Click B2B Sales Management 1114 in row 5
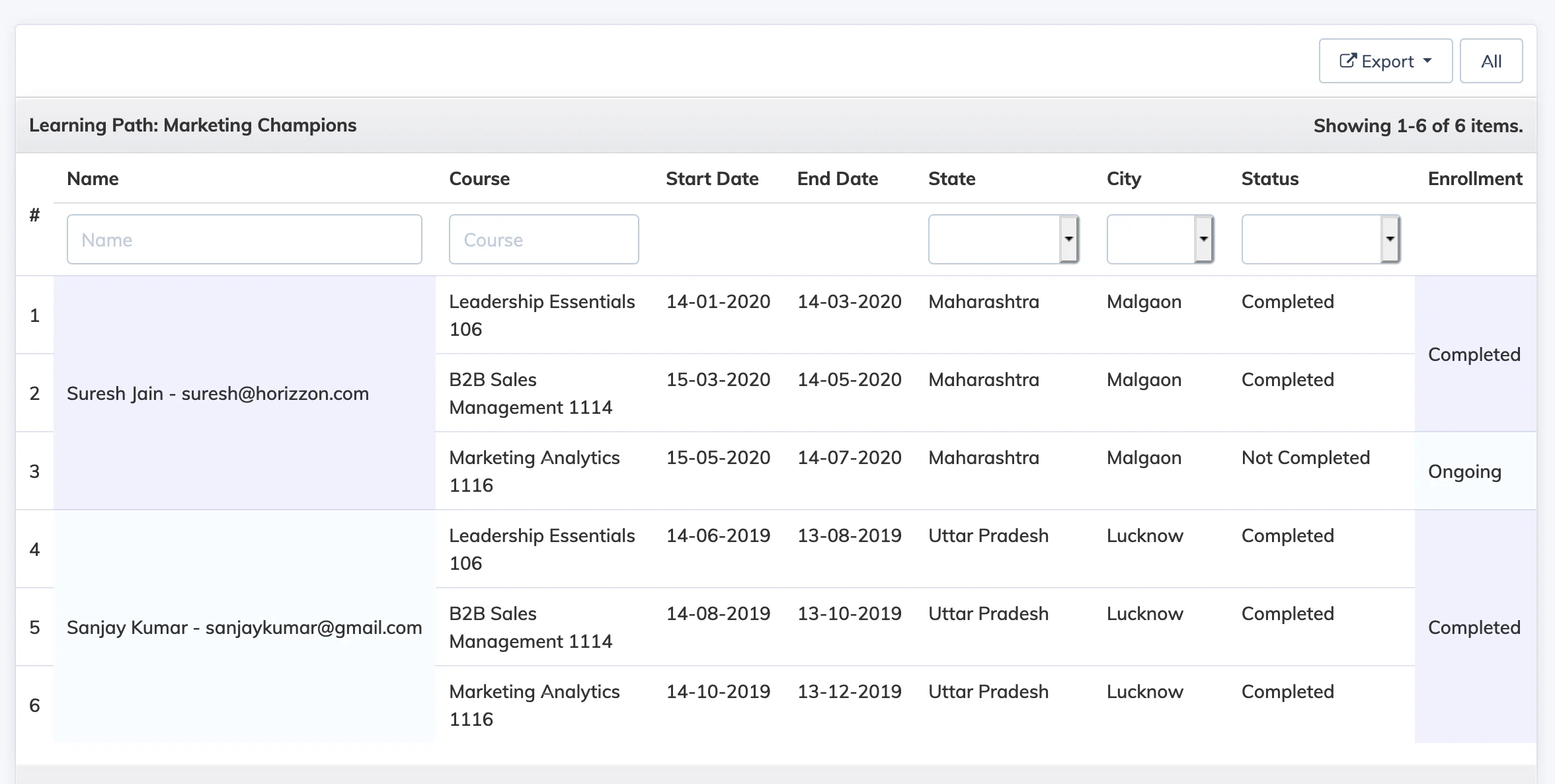1555x784 pixels. tap(531, 627)
